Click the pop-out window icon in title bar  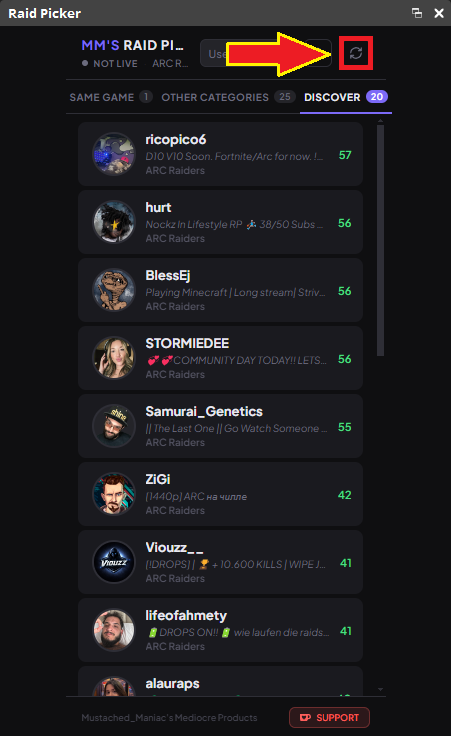click(417, 13)
